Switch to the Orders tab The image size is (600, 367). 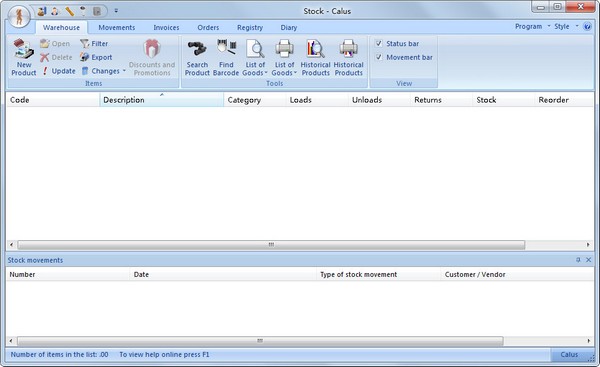click(x=208, y=28)
